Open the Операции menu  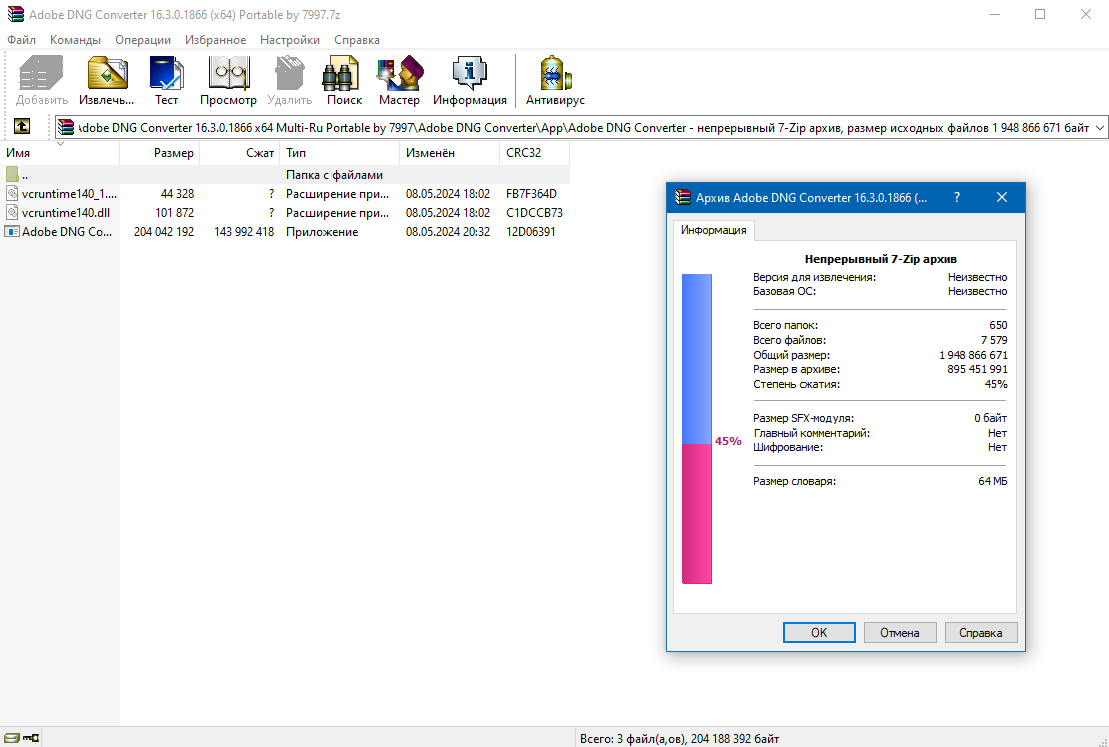click(x=143, y=40)
